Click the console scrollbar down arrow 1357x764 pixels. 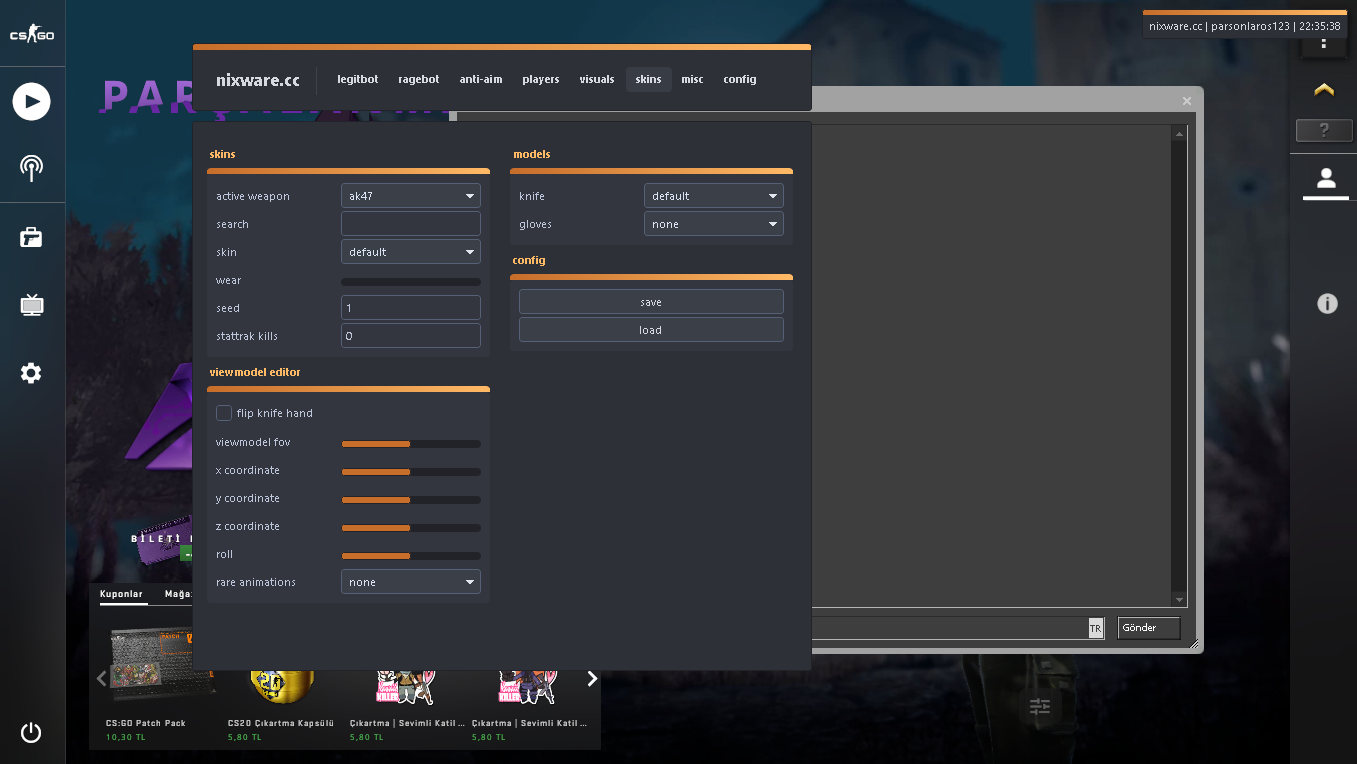1180,600
